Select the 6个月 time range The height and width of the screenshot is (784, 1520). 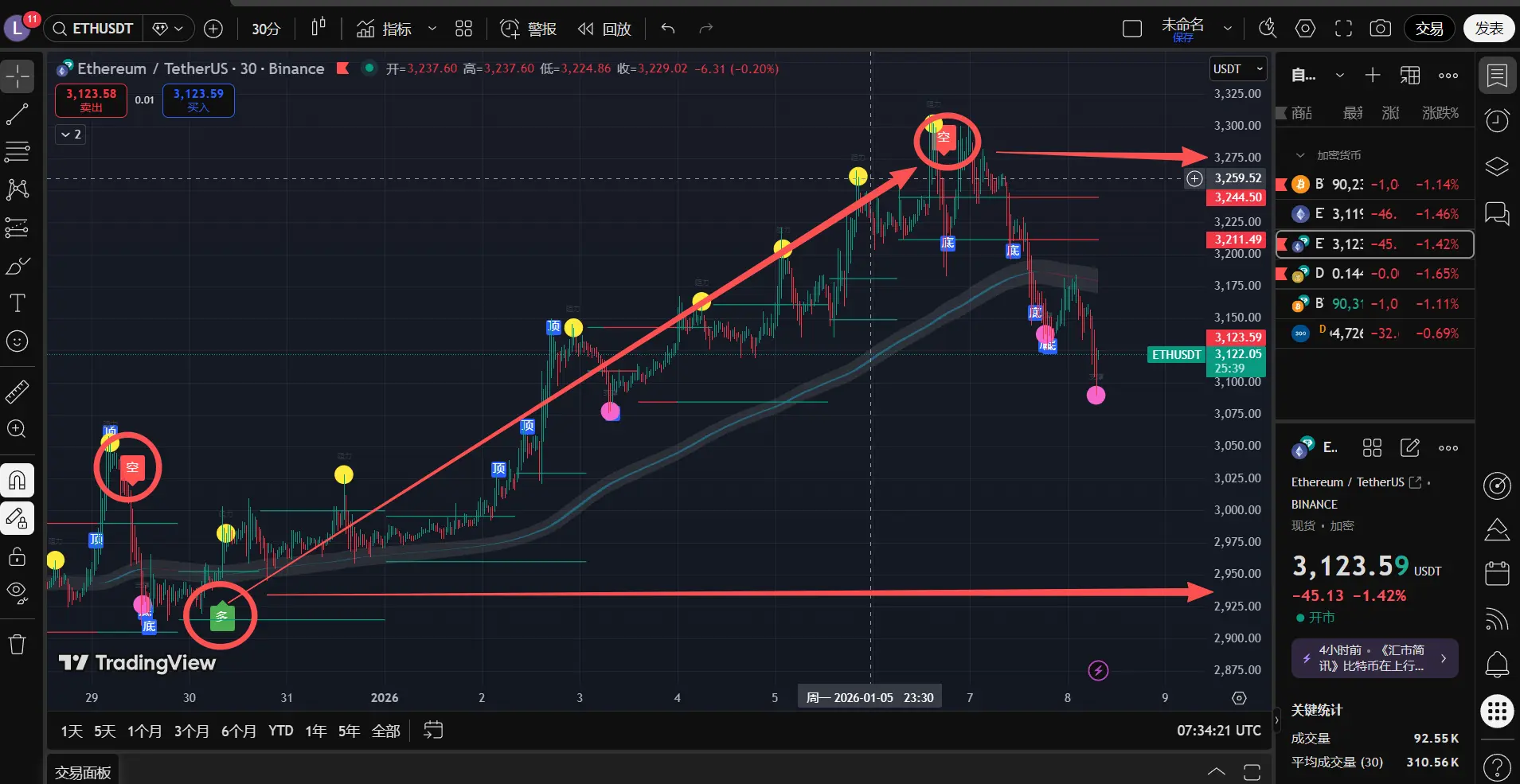click(239, 731)
